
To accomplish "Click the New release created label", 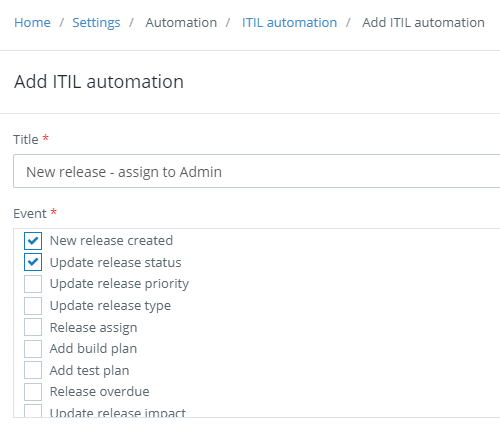I will (111, 241).
